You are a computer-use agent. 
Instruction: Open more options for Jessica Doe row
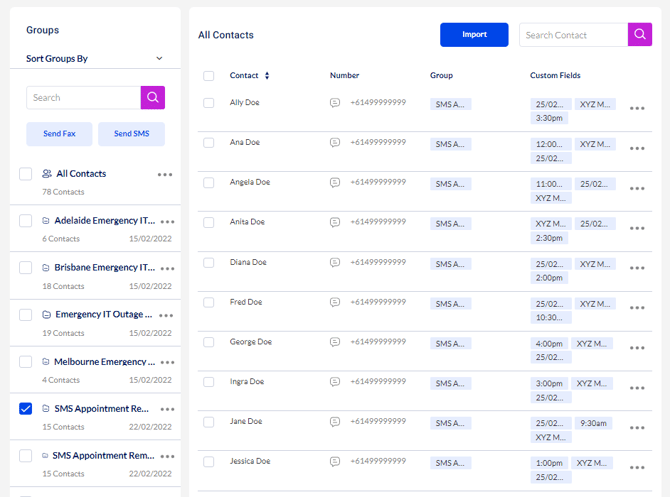click(637, 467)
